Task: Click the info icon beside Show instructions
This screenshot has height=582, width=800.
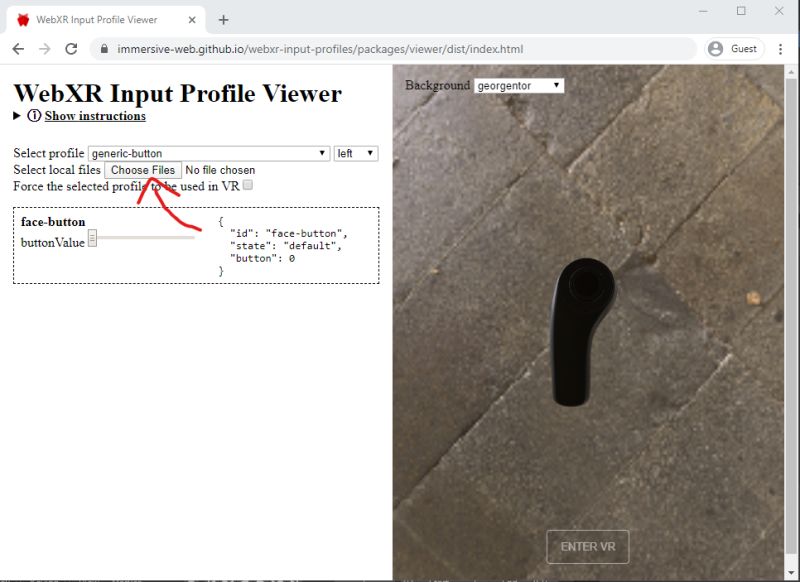Action: (35, 116)
